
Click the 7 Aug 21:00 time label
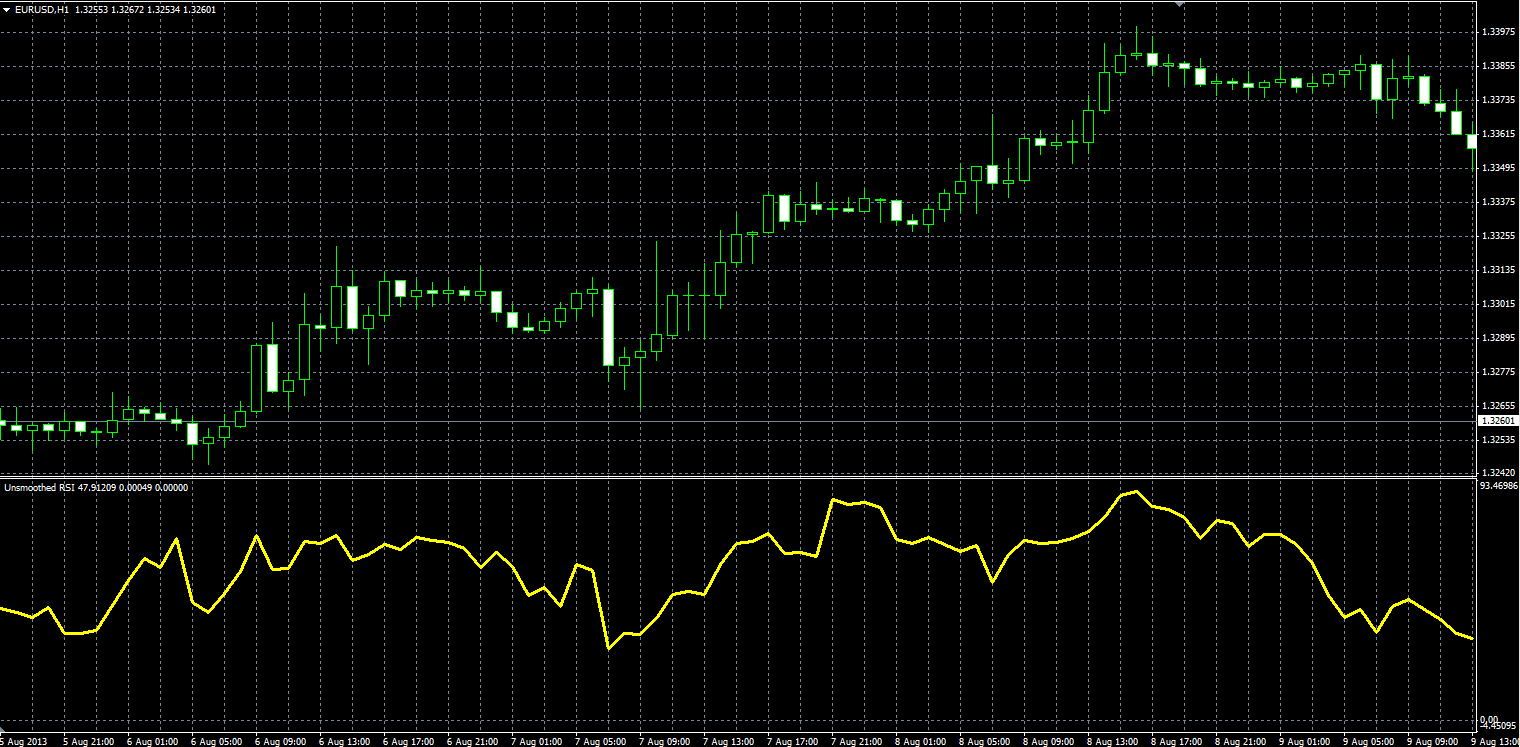click(856, 741)
